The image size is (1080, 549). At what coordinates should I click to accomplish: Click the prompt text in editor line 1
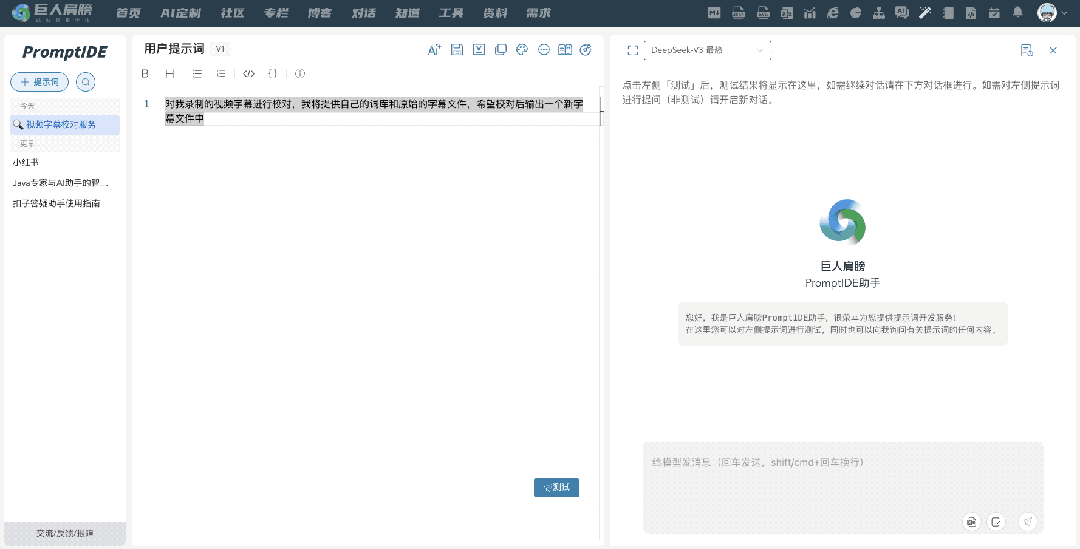[x=374, y=111]
